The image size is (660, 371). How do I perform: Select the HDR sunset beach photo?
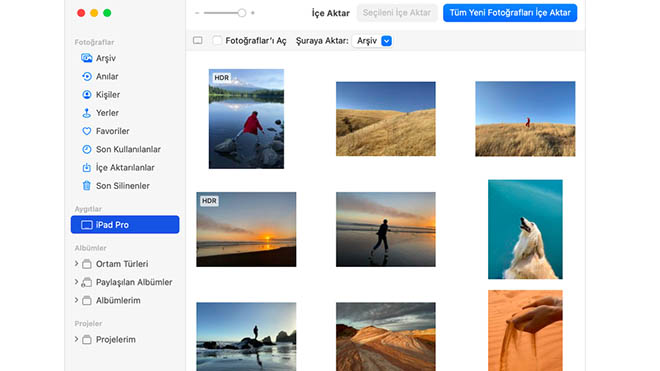(x=246, y=230)
